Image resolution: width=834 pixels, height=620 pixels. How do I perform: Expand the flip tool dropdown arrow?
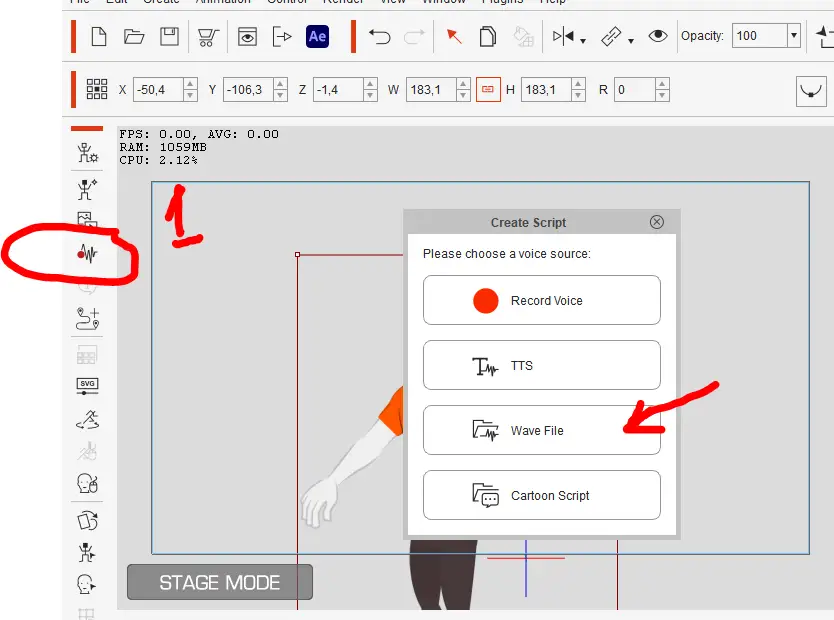[583, 41]
